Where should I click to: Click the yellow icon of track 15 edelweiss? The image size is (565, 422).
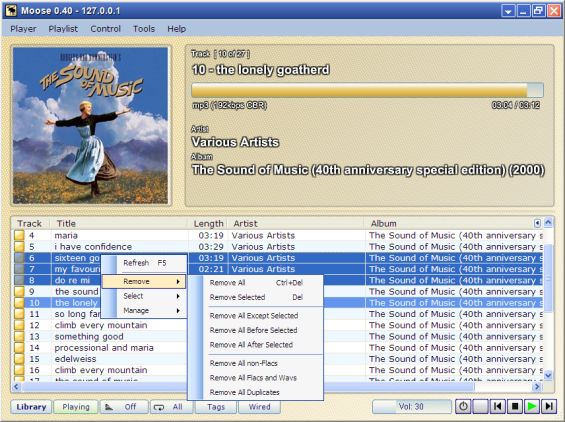pyautogui.click(x=19, y=359)
